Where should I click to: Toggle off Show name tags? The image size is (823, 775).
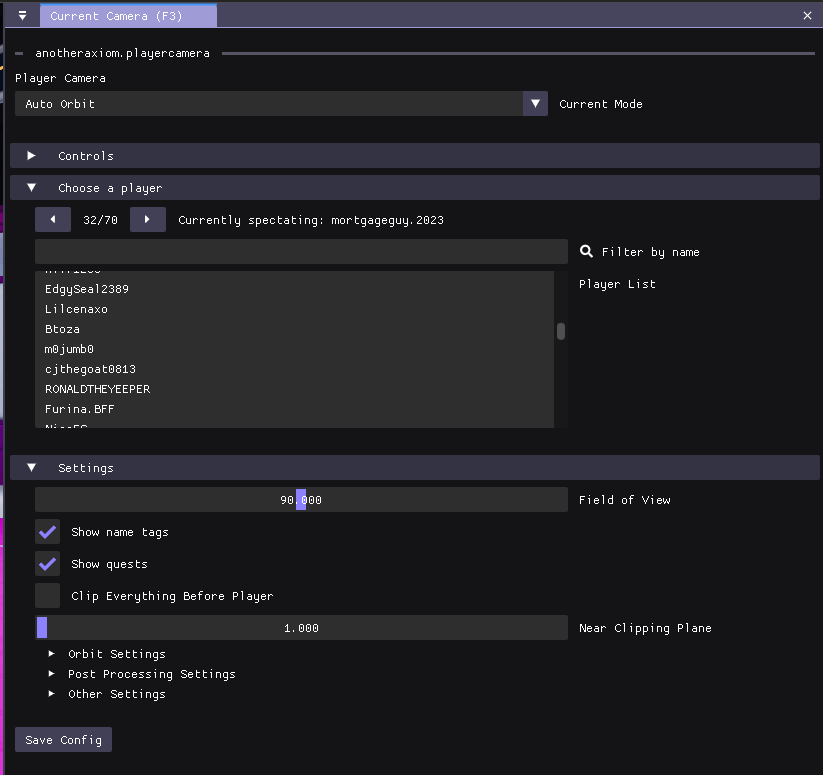[46, 531]
